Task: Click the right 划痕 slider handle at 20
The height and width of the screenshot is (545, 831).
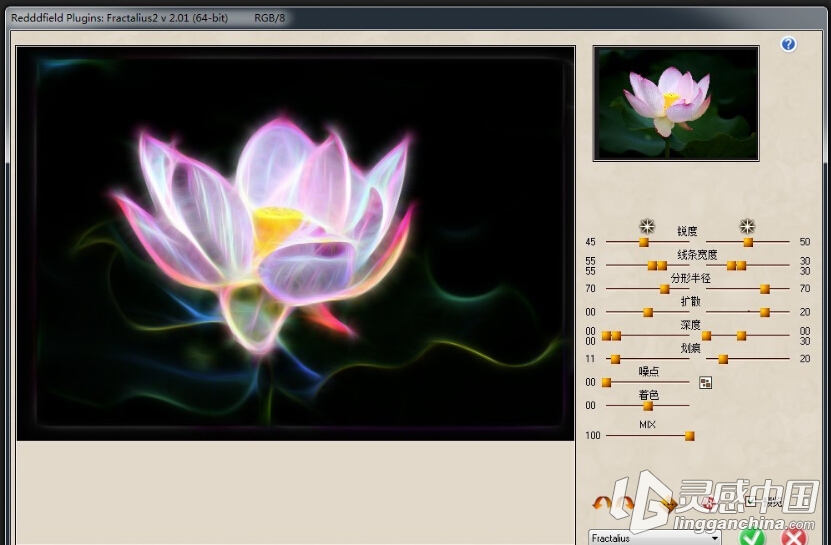Action: (x=723, y=359)
